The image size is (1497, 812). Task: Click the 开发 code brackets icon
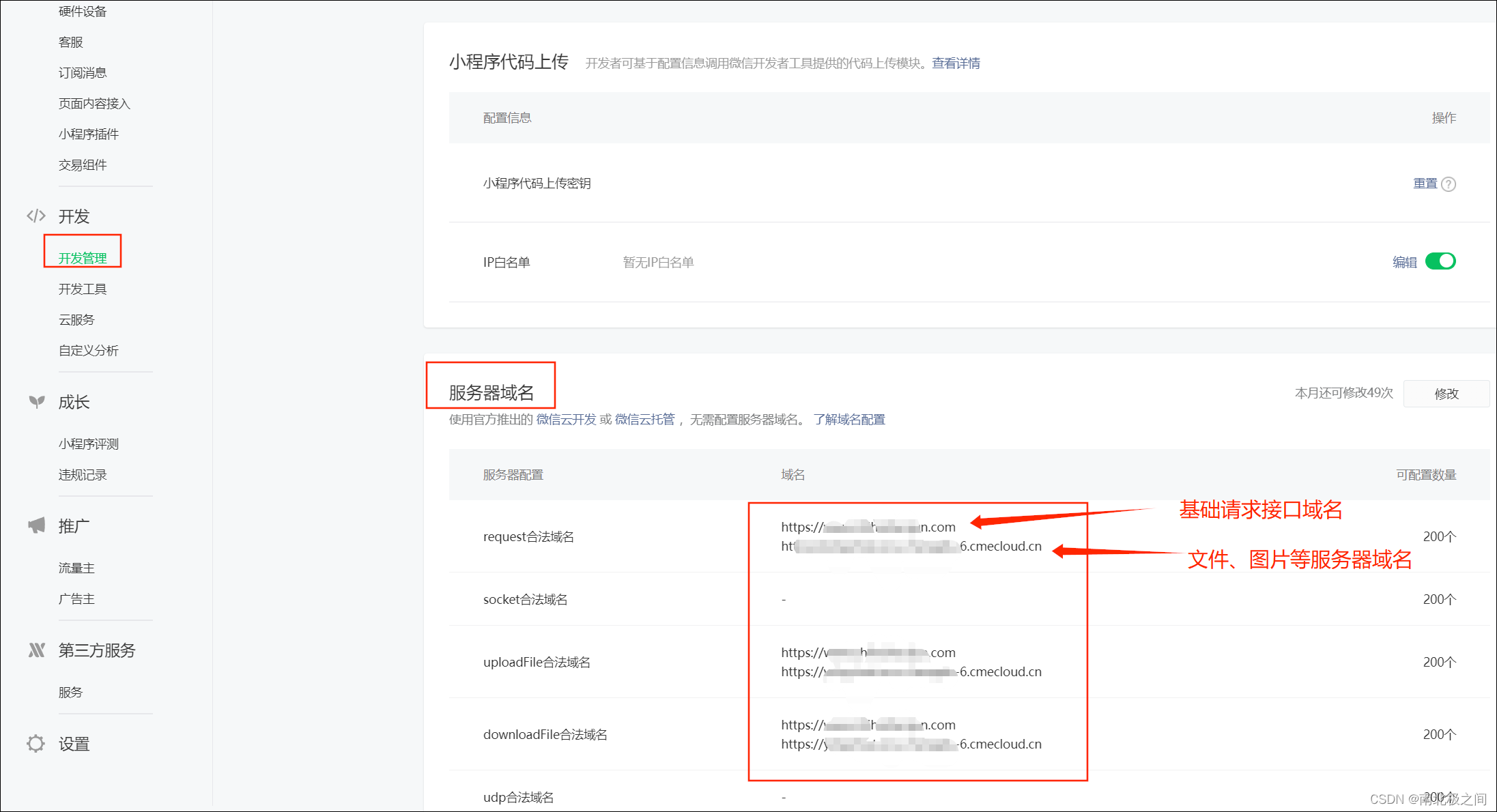36,216
